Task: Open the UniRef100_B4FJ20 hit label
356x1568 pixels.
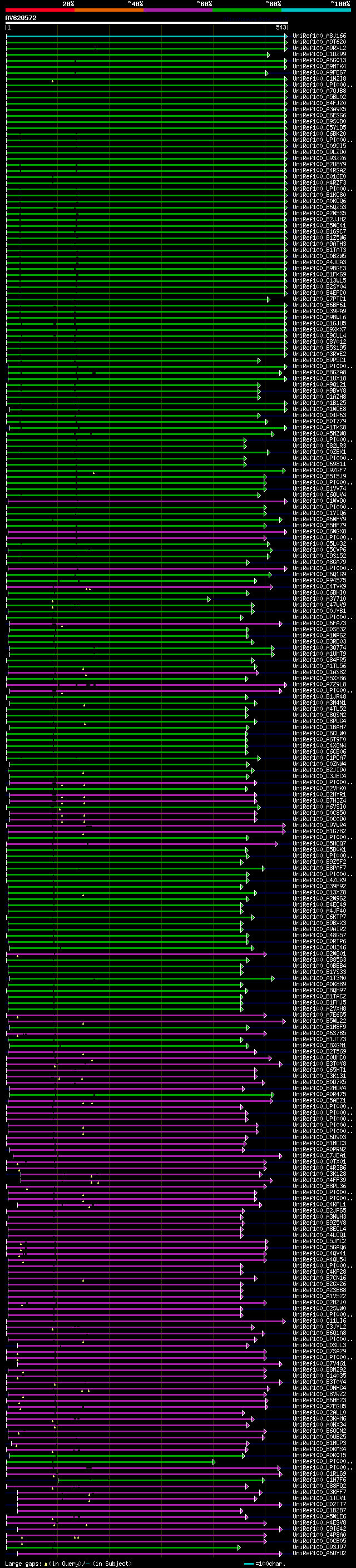Action: tap(319, 103)
